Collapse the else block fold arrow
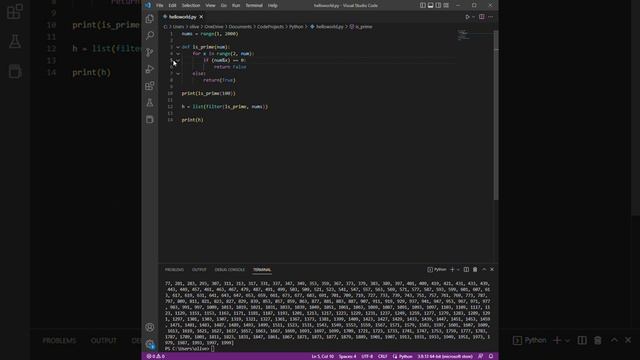The width and height of the screenshot is (640, 360). 178,73
